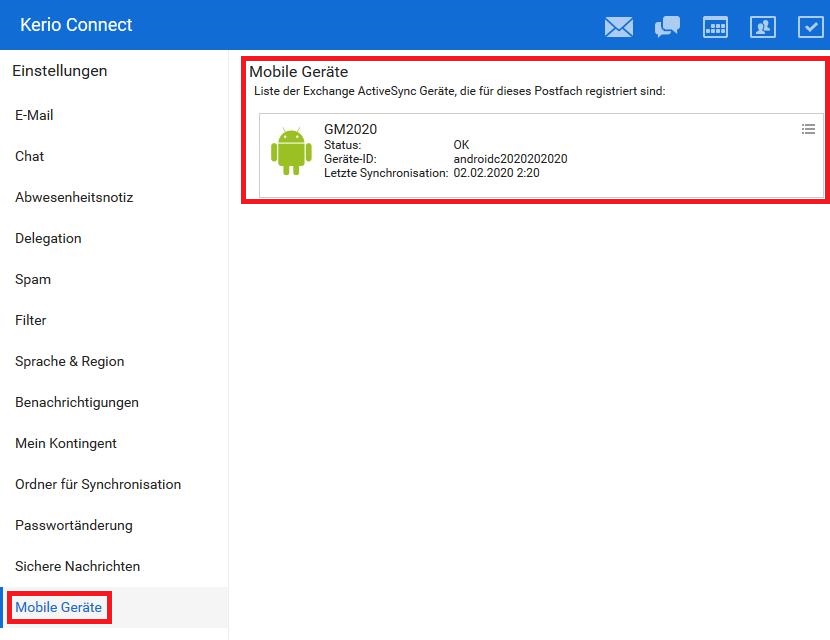Open Sprache & Region settings
830x640 pixels.
(69, 361)
